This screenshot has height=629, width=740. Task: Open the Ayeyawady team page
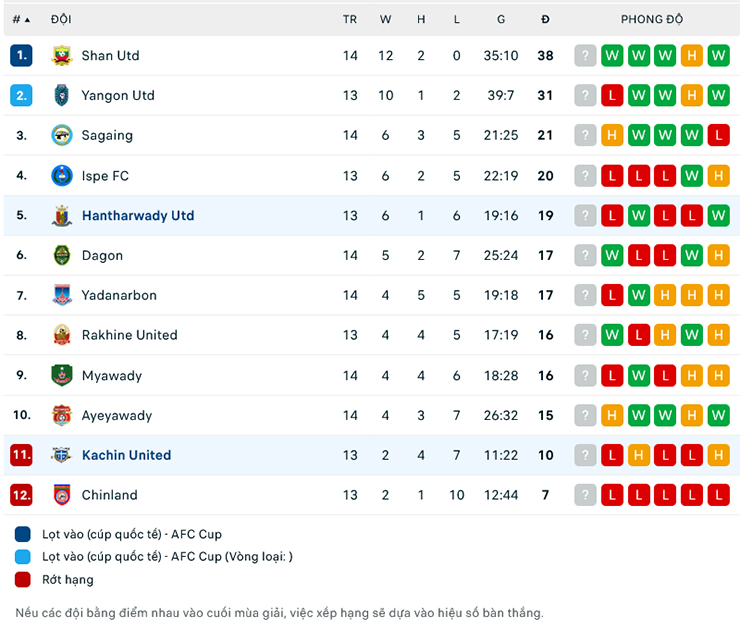pyautogui.click(x=117, y=415)
